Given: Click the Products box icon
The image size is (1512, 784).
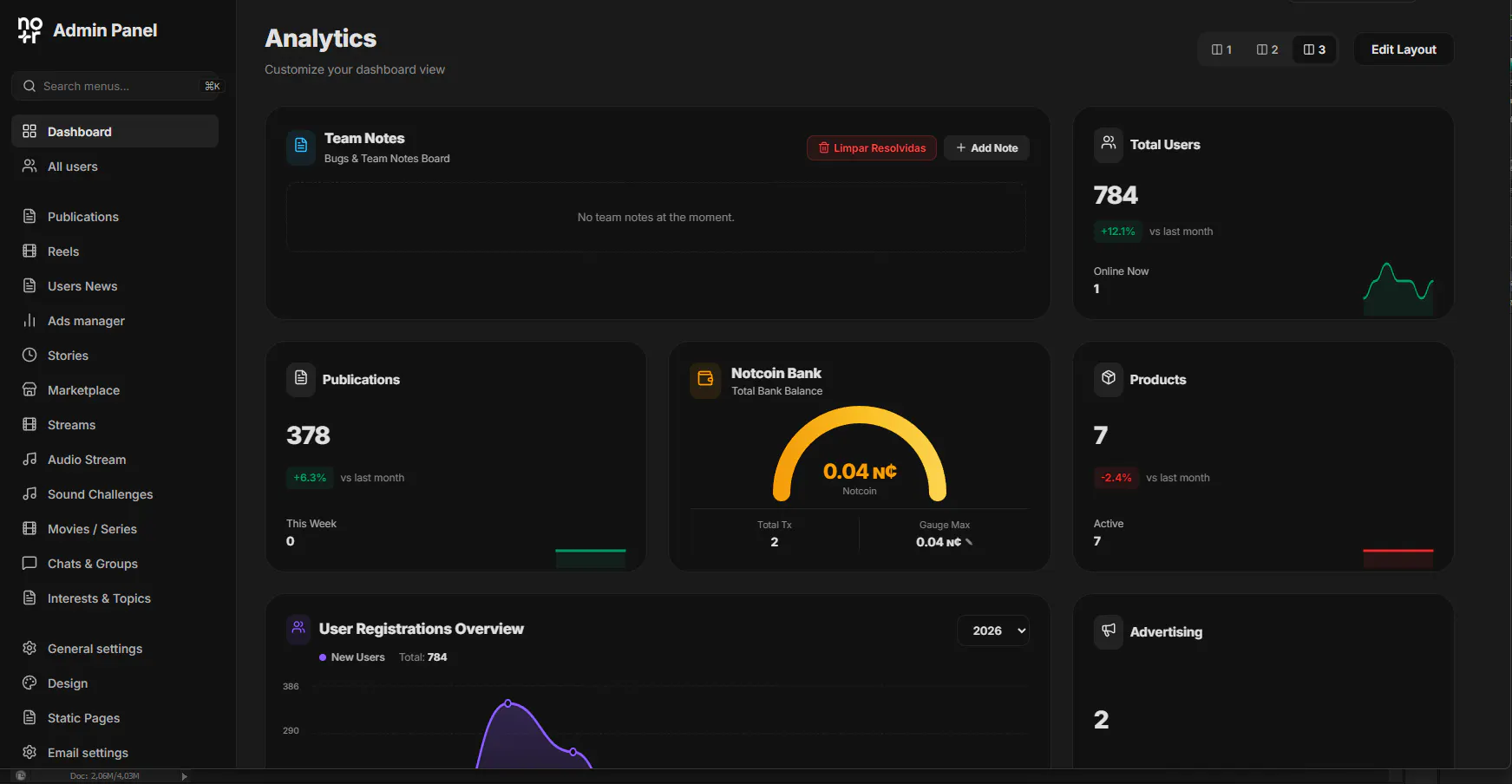Looking at the screenshot, I should [1109, 379].
